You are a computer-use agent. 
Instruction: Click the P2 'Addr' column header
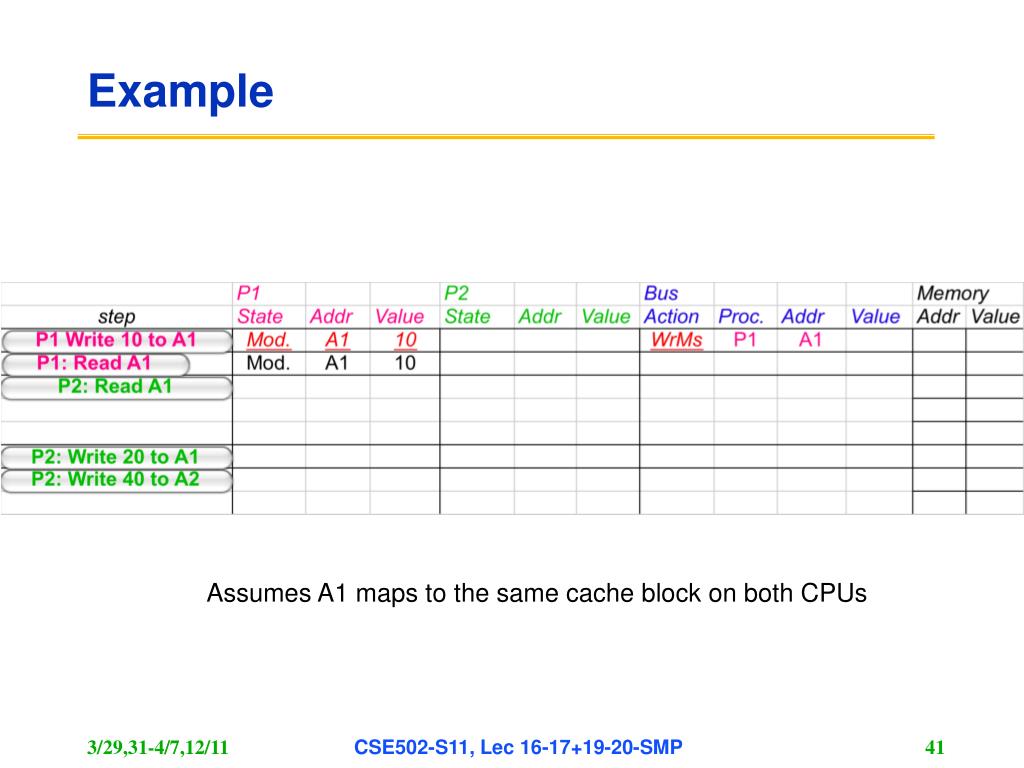tap(539, 317)
